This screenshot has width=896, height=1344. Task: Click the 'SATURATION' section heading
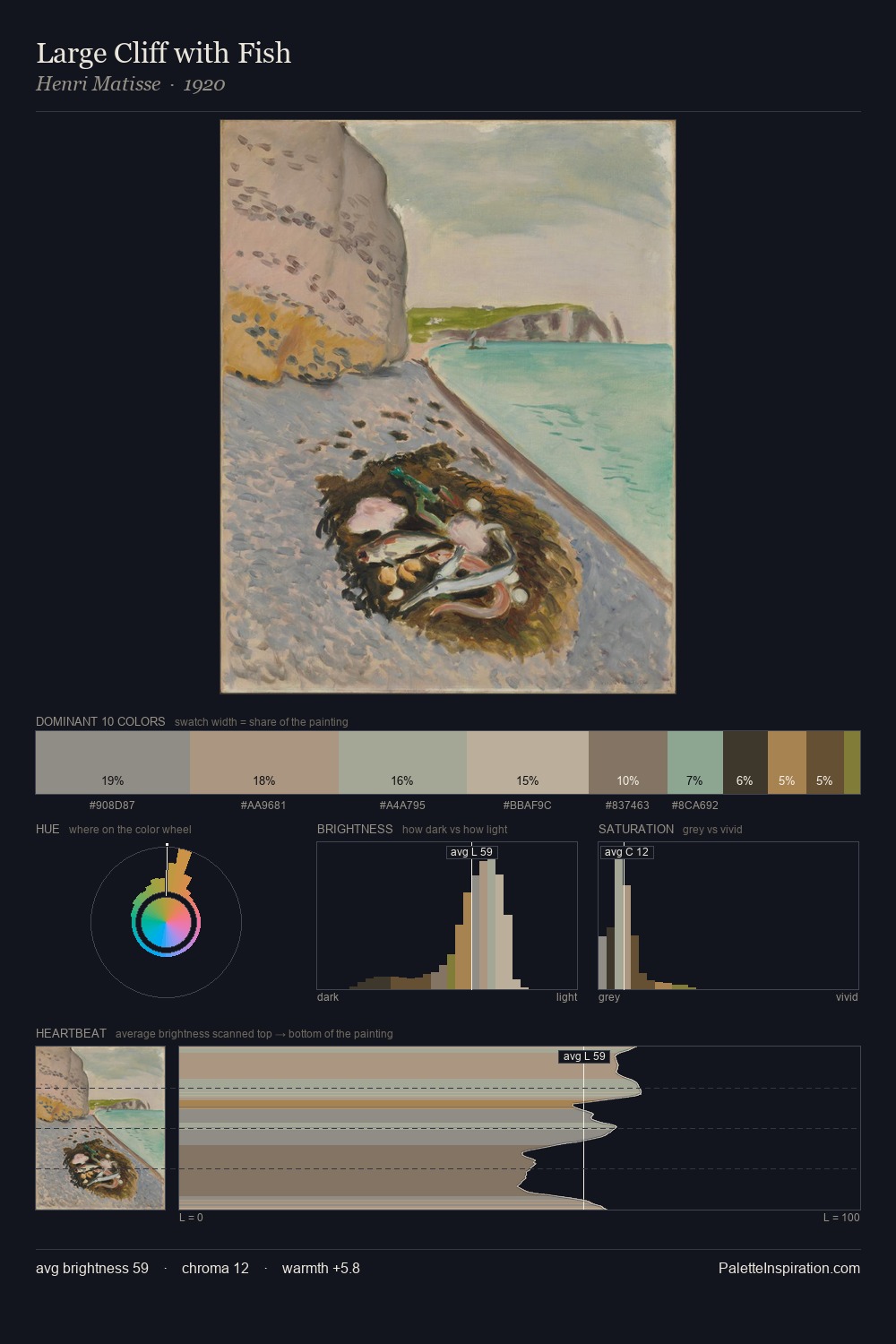click(636, 829)
